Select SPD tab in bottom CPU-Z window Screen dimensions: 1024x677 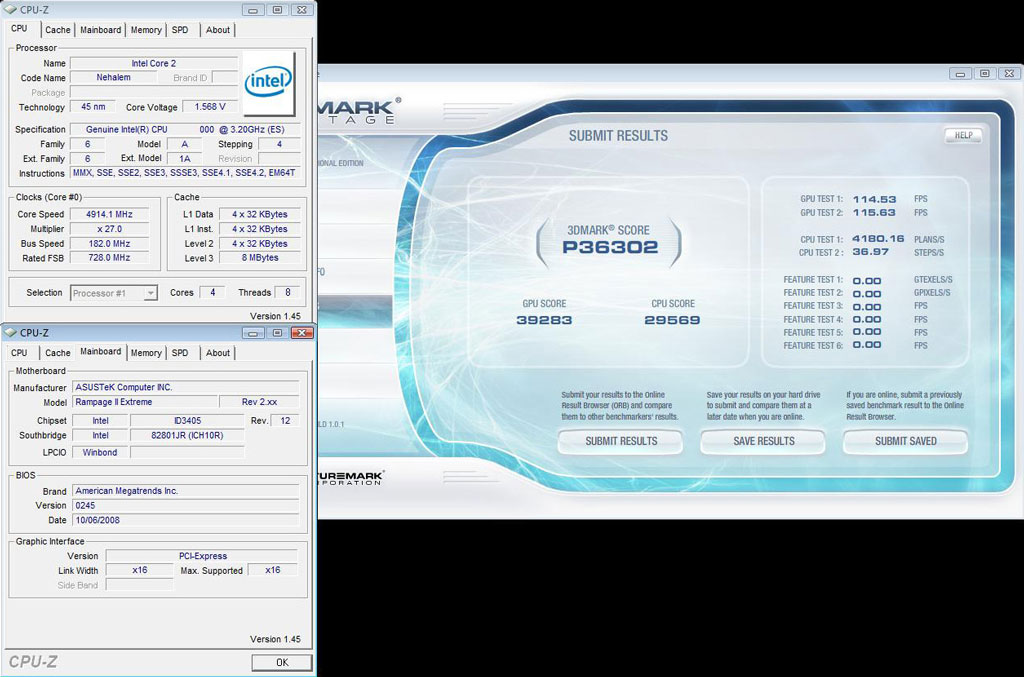click(180, 353)
